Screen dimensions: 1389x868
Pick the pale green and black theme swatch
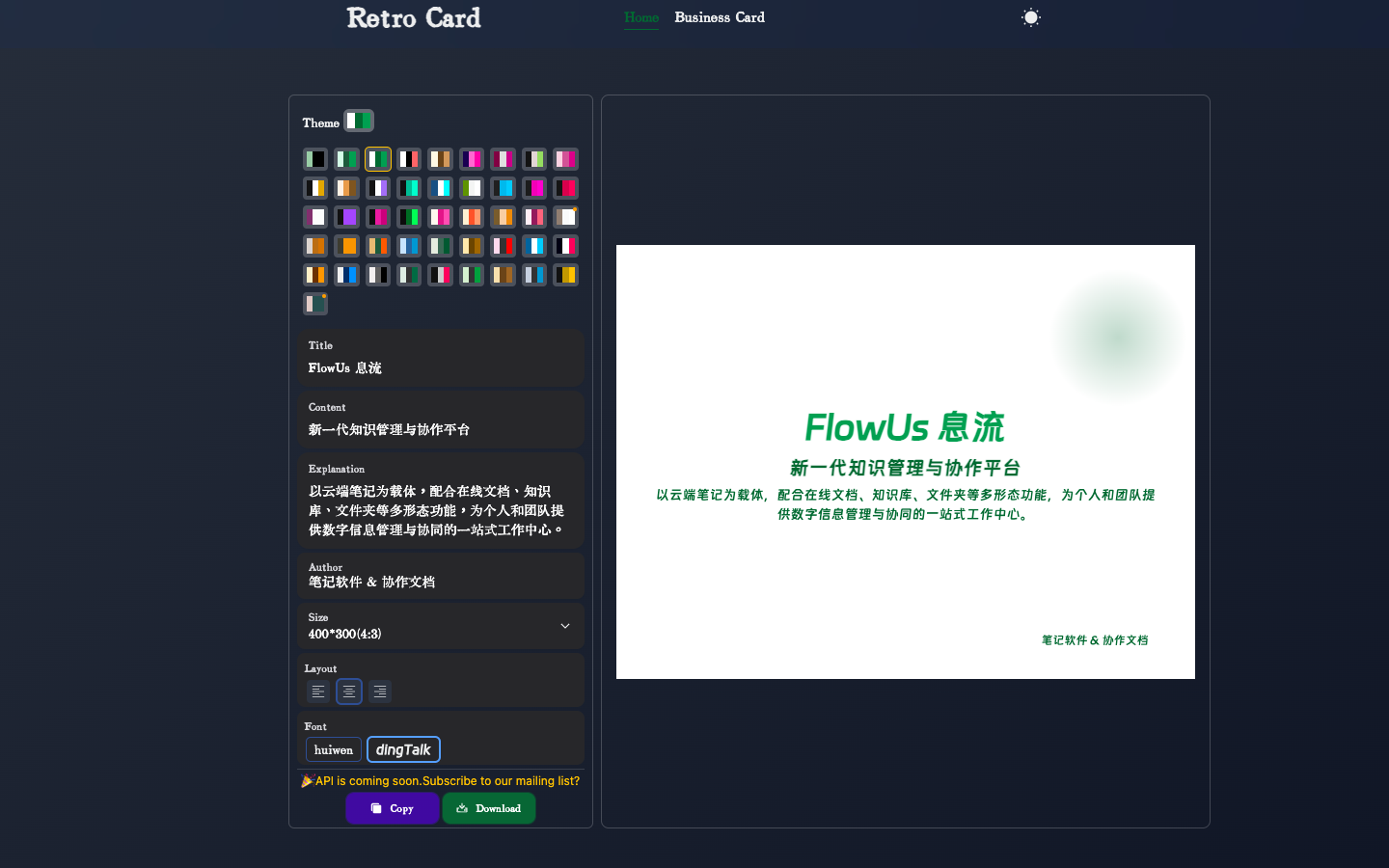pos(315,159)
